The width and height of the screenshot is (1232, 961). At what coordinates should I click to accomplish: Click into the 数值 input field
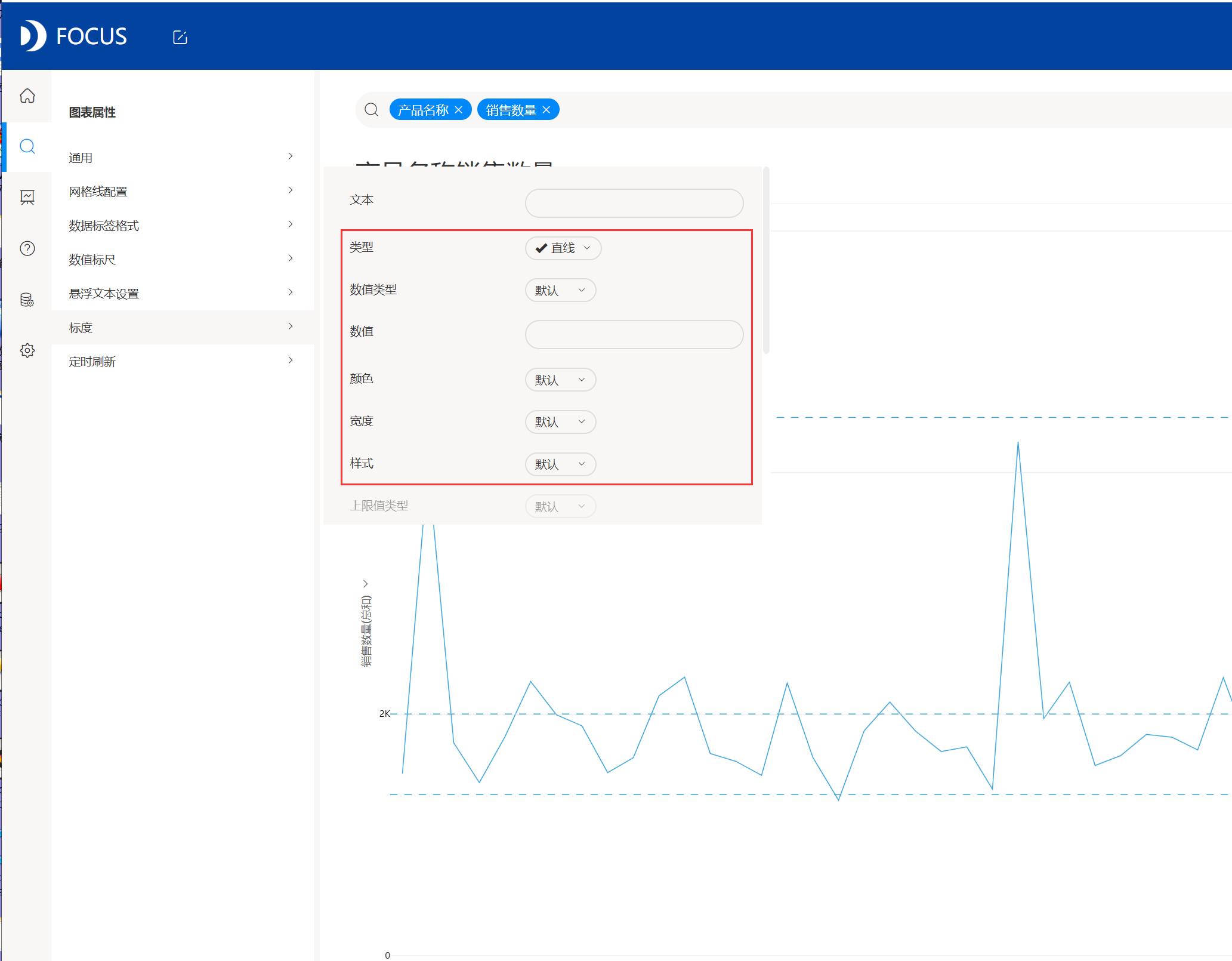click(x=634, y=334)
